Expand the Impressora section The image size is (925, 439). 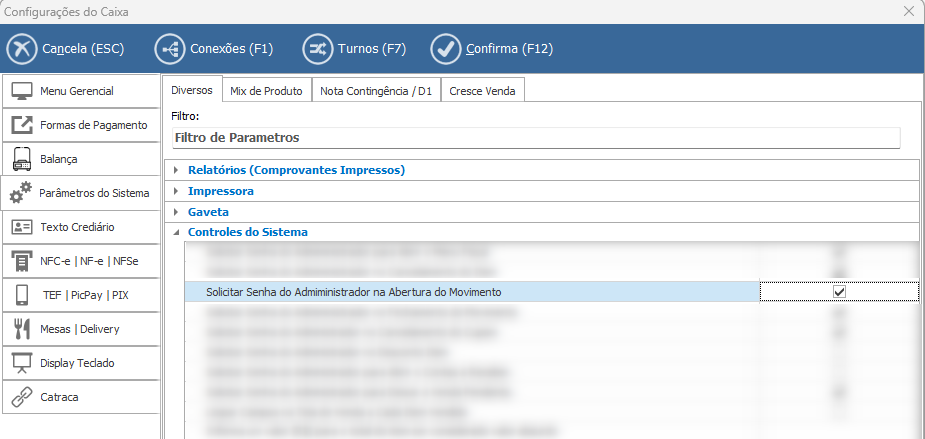point(177,191)
